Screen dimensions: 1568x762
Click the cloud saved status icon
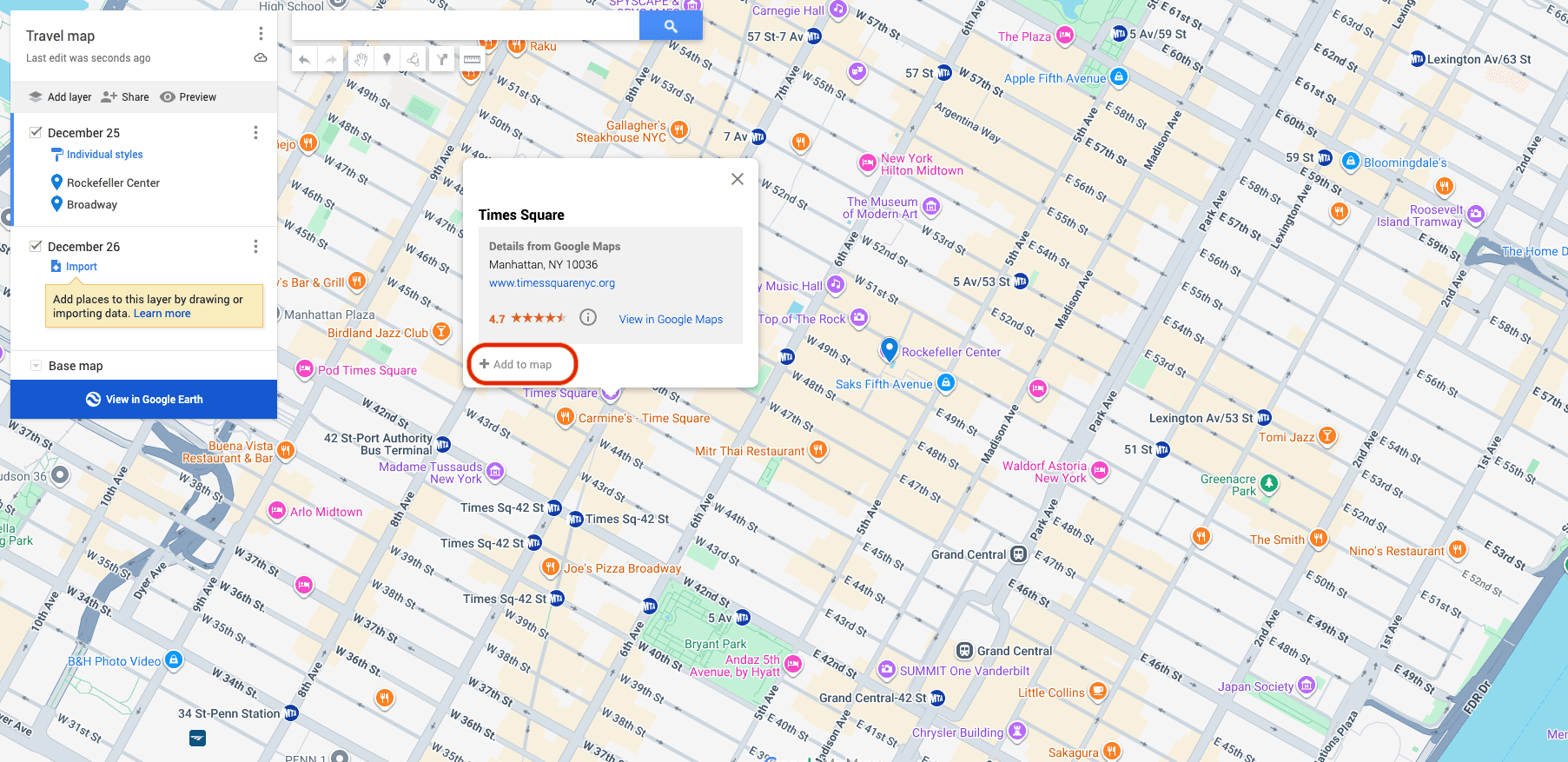click(x=261, y=58)
